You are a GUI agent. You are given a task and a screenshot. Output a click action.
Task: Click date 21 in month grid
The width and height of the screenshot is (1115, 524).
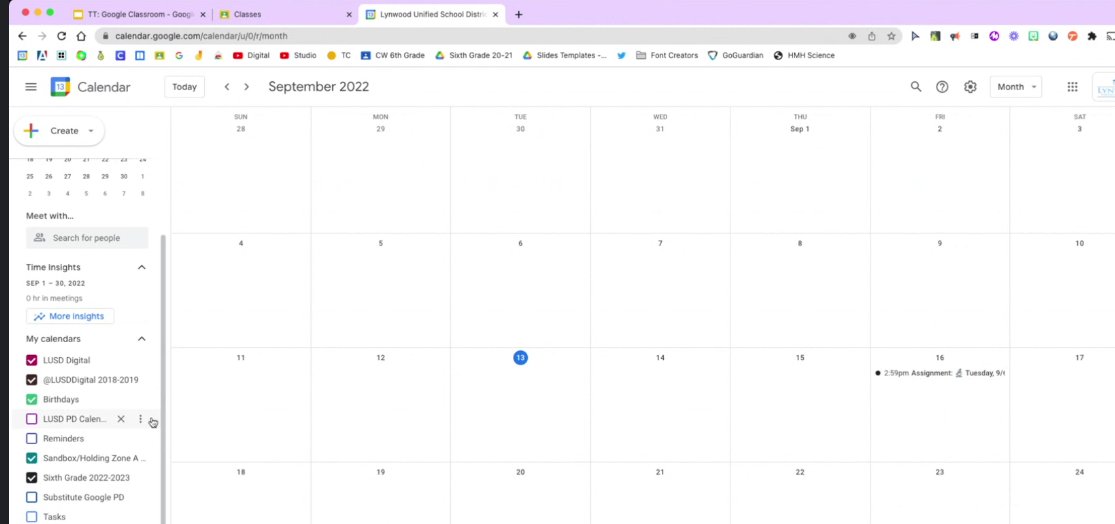tap(660, 472)
